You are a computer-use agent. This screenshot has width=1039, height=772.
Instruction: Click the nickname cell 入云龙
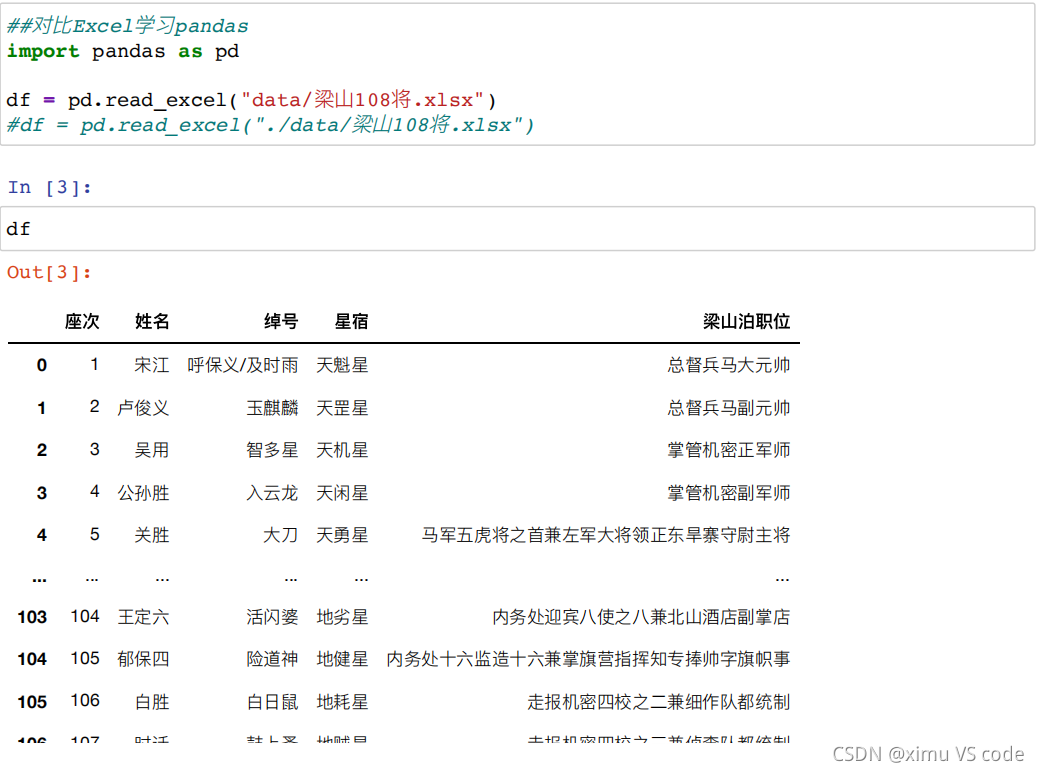(272, 493)
